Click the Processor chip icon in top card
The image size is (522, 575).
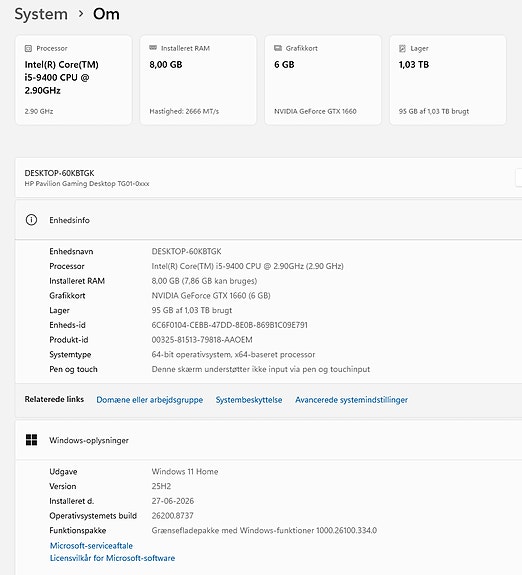click(x=28, y=48)
